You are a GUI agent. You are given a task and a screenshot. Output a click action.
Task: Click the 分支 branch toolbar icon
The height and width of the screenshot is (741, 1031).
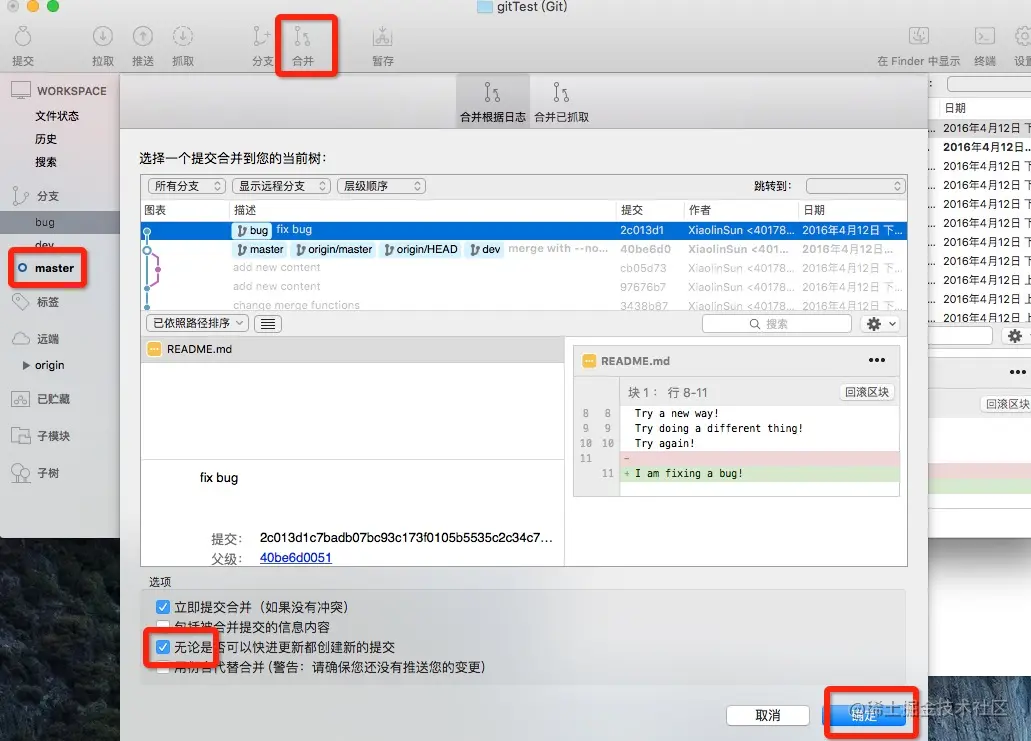pos(261,37)
